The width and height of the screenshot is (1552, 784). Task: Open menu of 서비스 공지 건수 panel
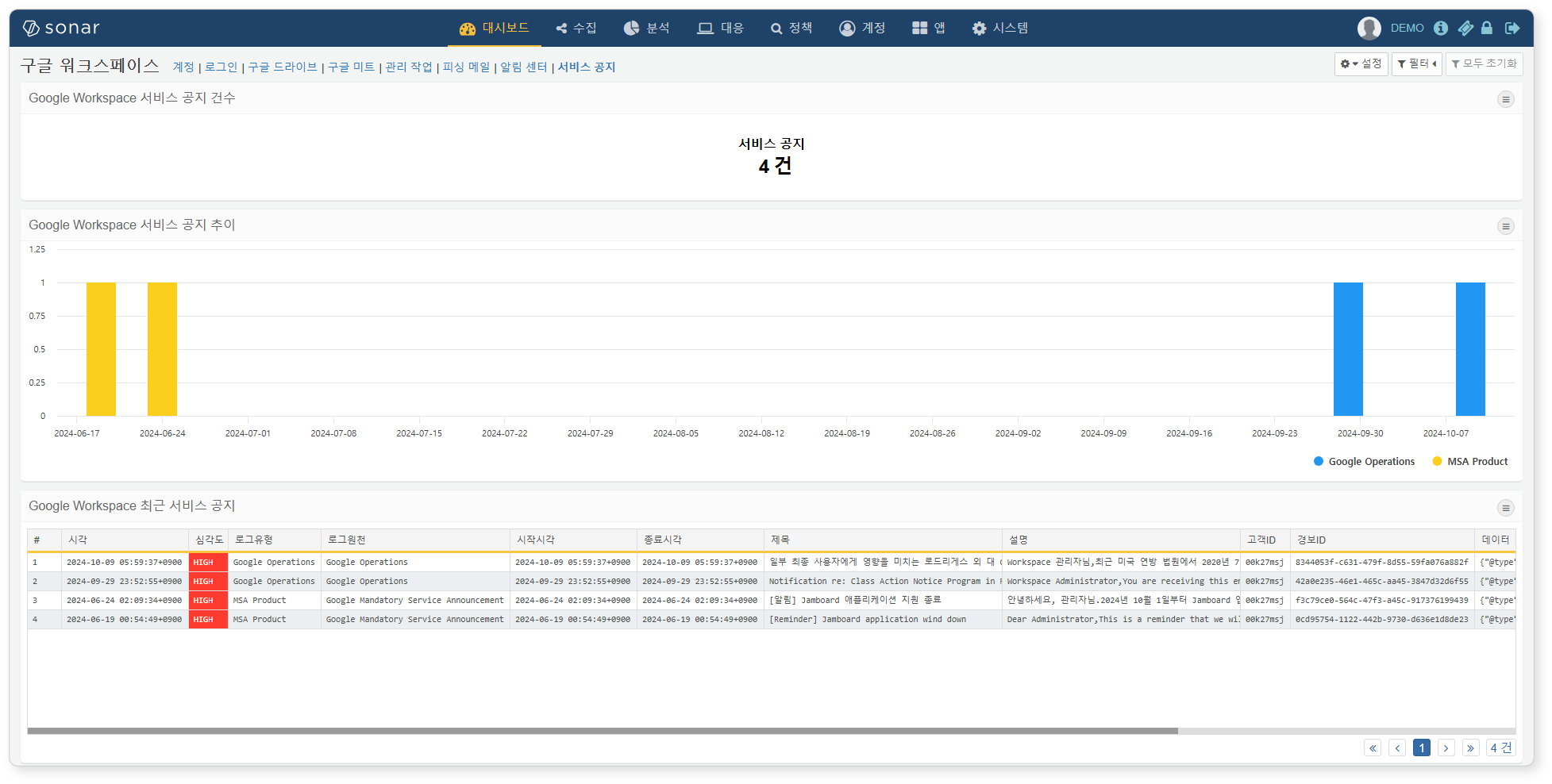1505,99
